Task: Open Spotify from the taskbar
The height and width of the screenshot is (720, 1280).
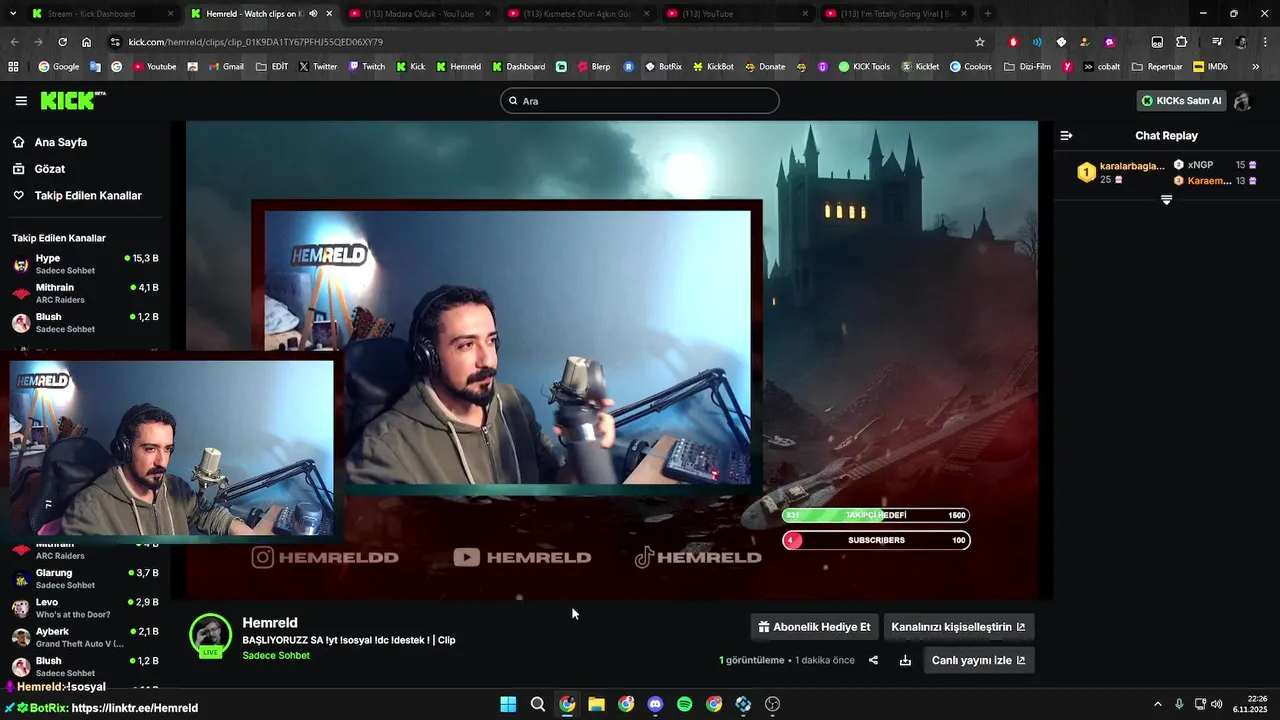Action: coord(684,704)
